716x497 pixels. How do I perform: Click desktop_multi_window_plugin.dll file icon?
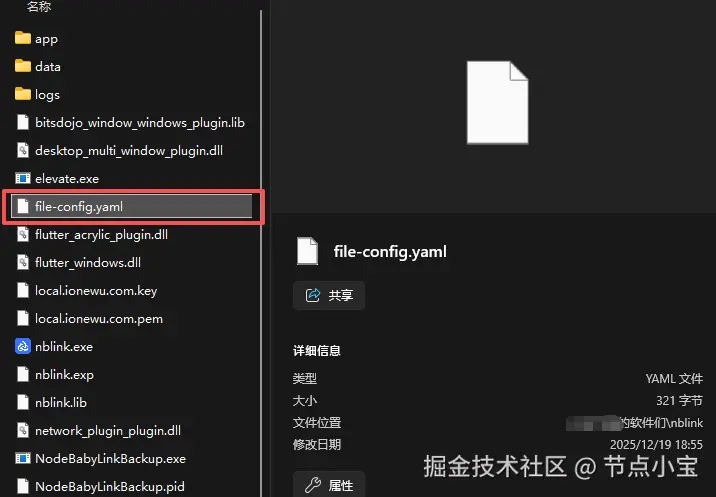pos(23,150)
